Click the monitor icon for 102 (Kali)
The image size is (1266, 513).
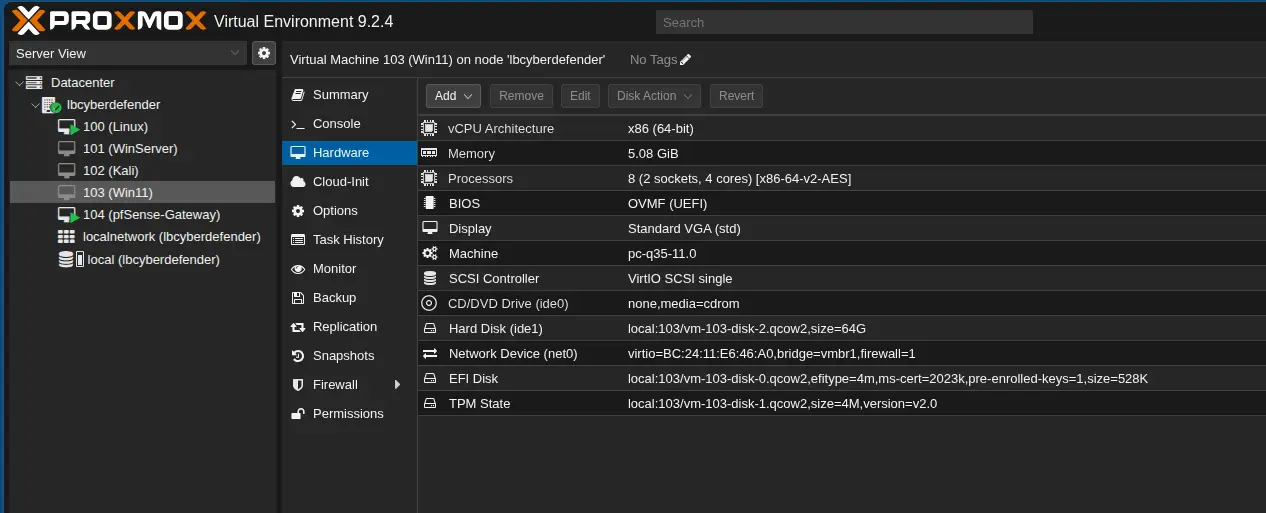click(67, 170)
